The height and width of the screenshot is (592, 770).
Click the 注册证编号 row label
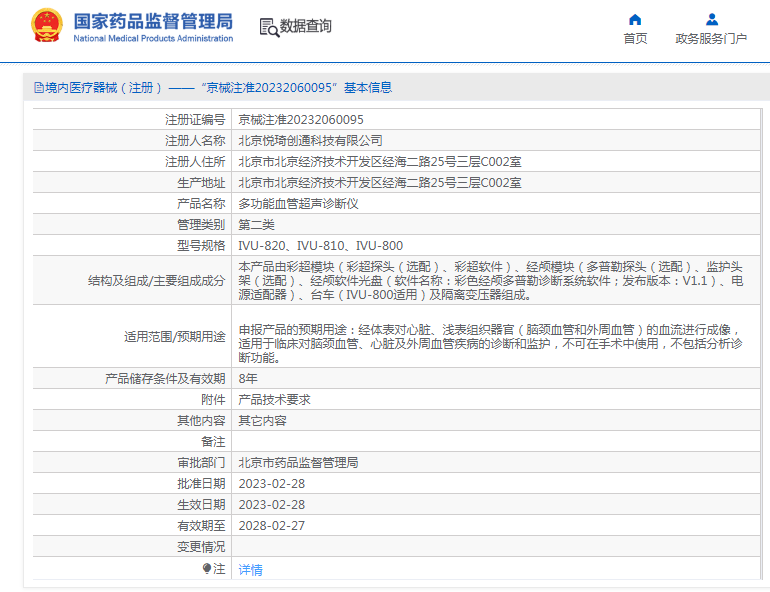pyautogui.click(x=195, y=120)
